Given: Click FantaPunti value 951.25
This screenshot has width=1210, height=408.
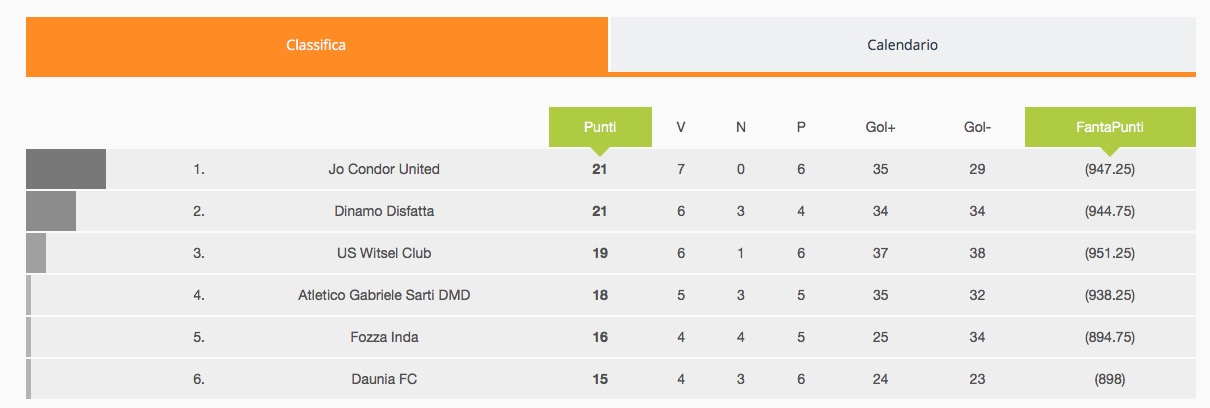Looking at the screenshot, I should point(1110,253).
